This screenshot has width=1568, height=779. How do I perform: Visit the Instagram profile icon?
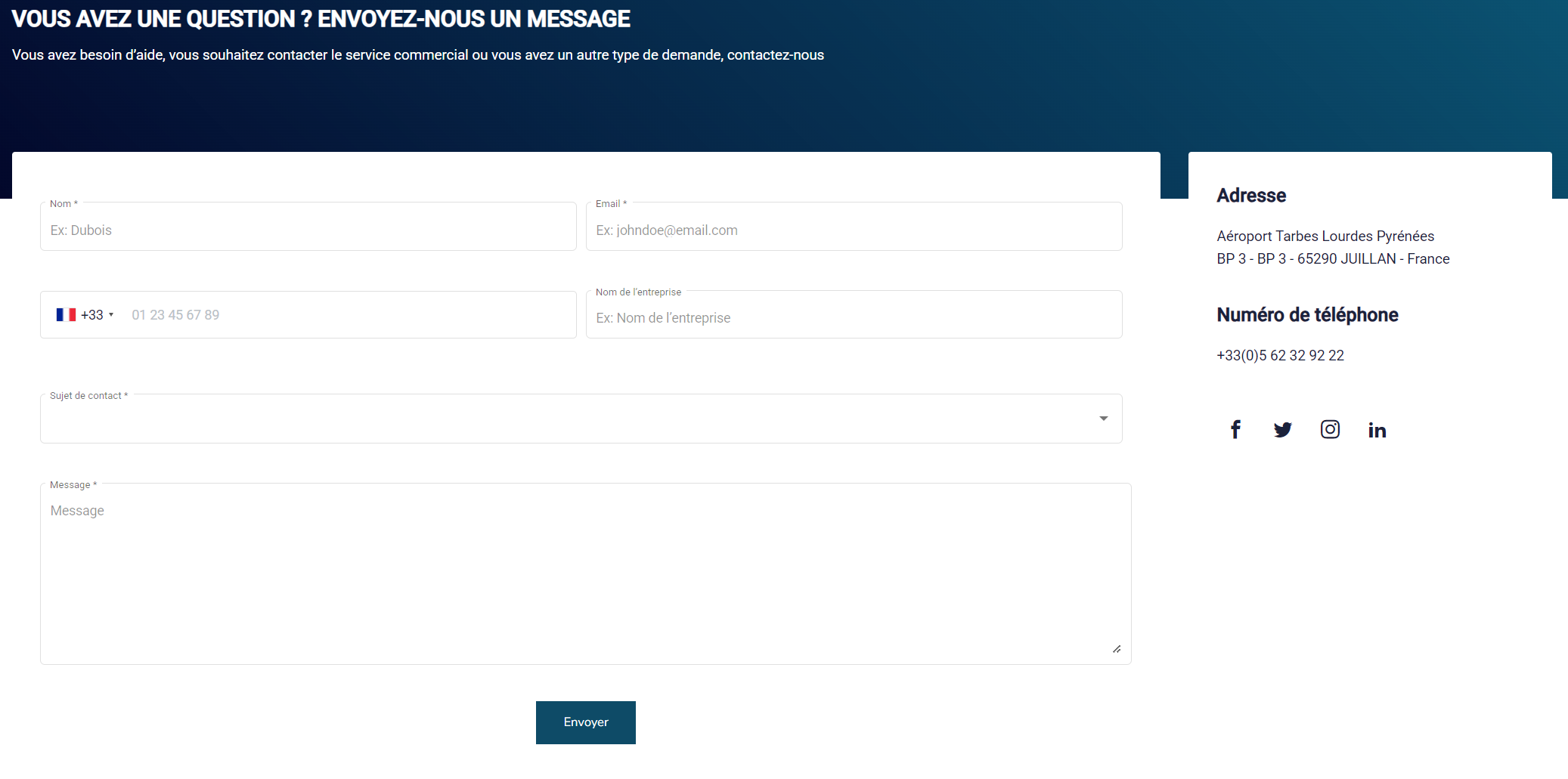(1330, 430)
